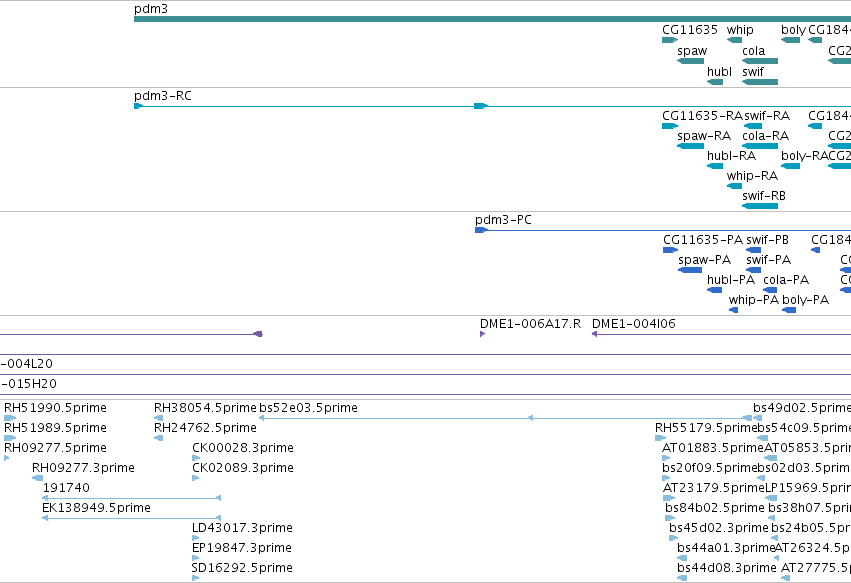
Task: Click the EK138949.5prime EST label
Action: pyautogui.click(x=96, y=508)
